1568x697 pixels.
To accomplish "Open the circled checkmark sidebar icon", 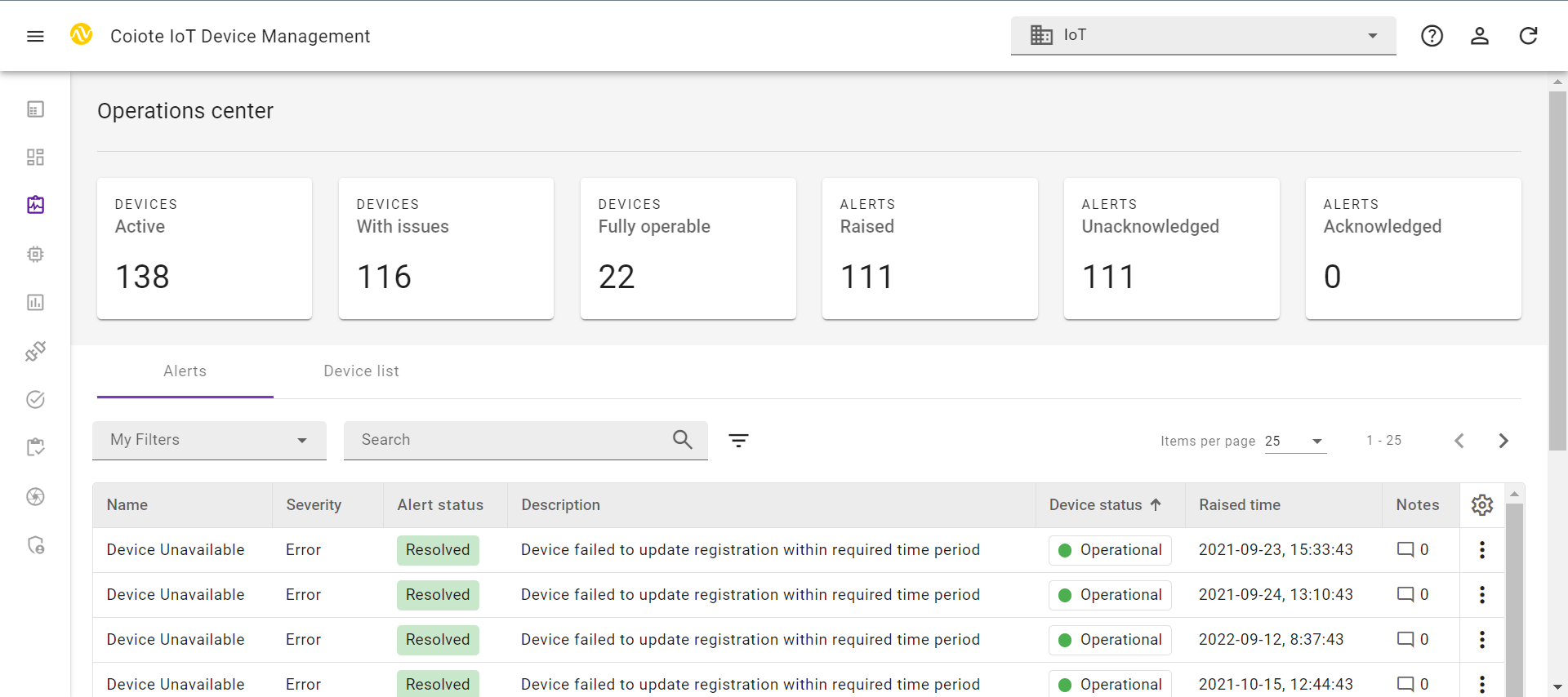I will (35, 399).
